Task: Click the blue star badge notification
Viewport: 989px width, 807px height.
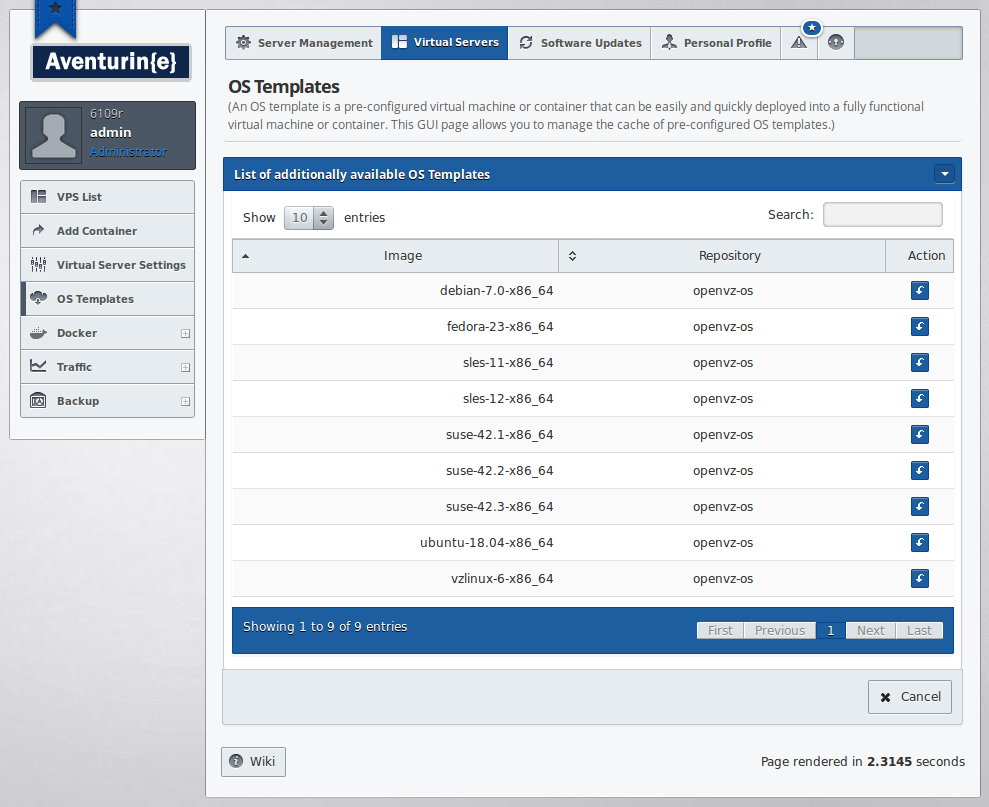Action: [812, 28]
